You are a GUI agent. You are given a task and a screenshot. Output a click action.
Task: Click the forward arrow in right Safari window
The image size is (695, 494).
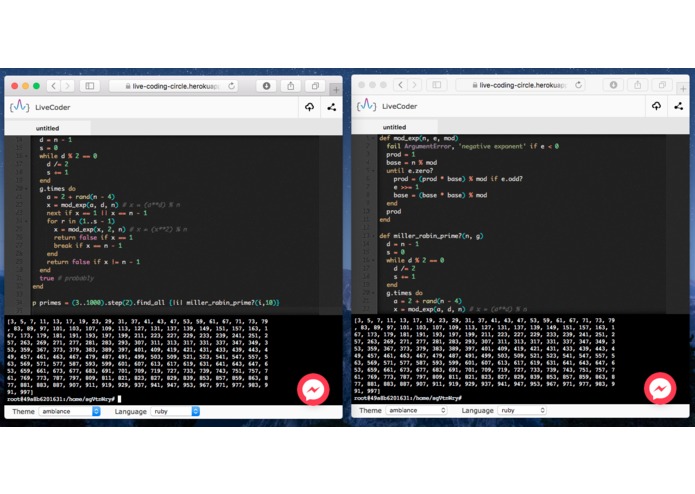pyautogui.click(x=414, y=85)
